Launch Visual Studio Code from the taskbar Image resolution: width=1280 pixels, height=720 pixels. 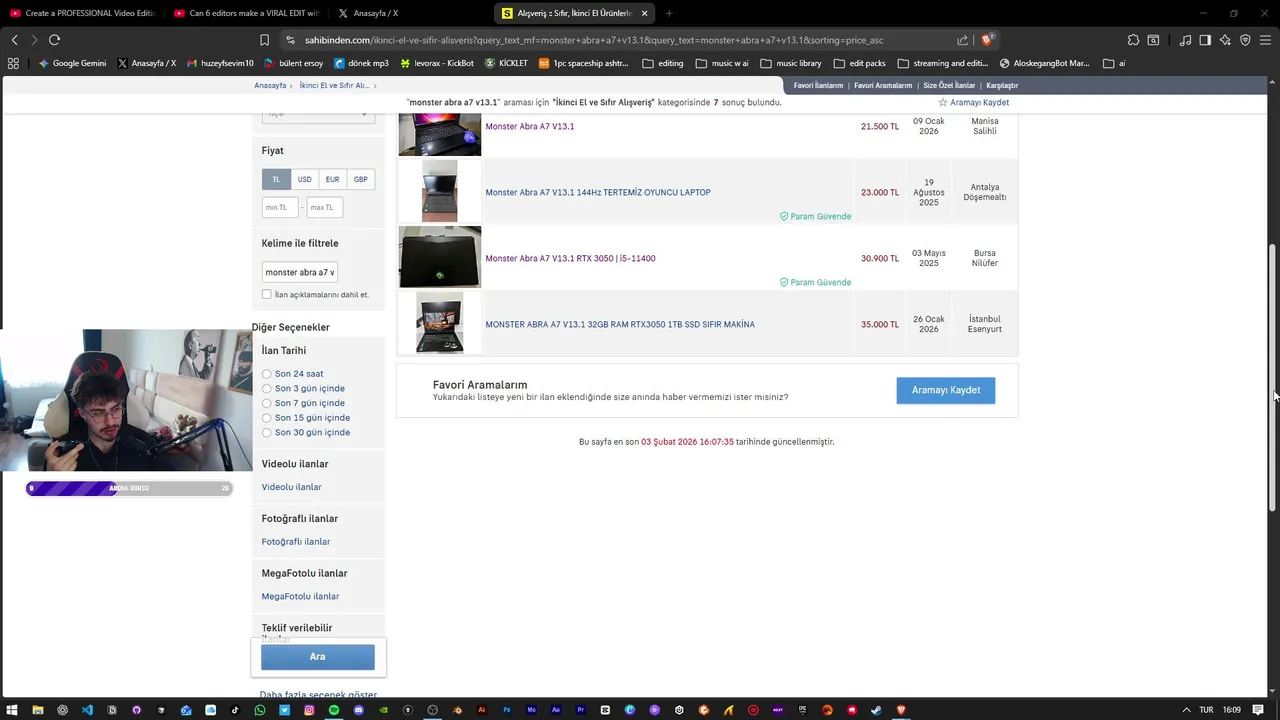point(87,710)
